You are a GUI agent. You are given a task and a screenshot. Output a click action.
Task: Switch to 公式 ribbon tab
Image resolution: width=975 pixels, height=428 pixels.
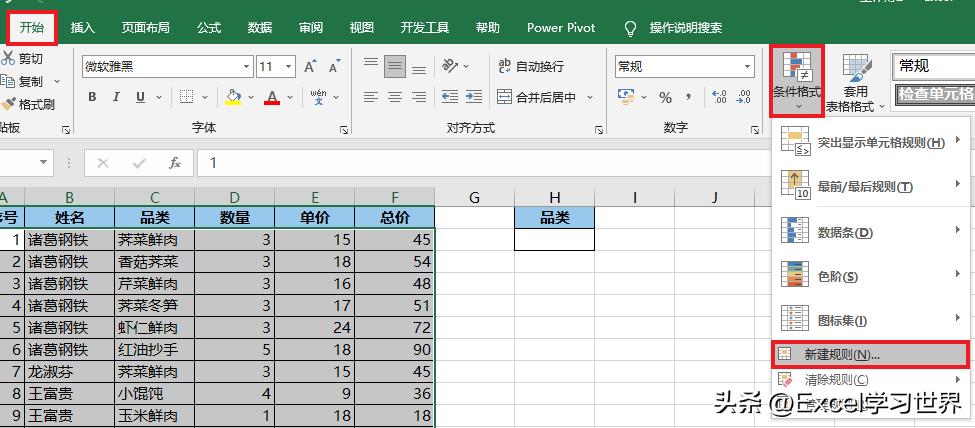coord(209,27)
